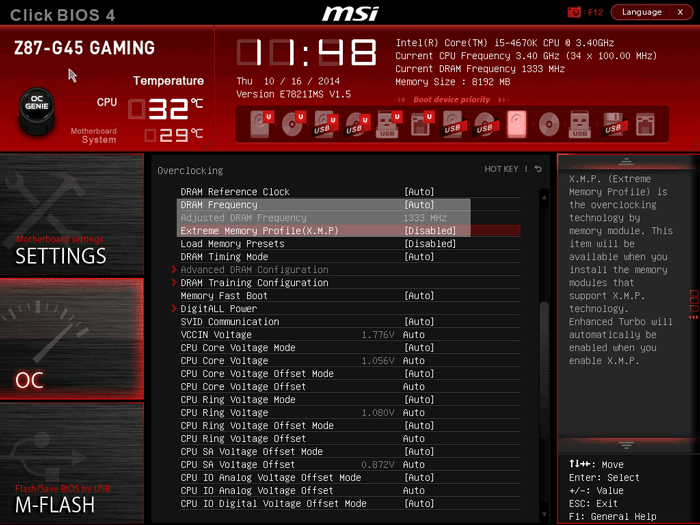The height and width of the screenshot is (525, 700).
Task: Open CPU IO Digital Voltage Offset Mode dropdown
Action: point(419,503)
